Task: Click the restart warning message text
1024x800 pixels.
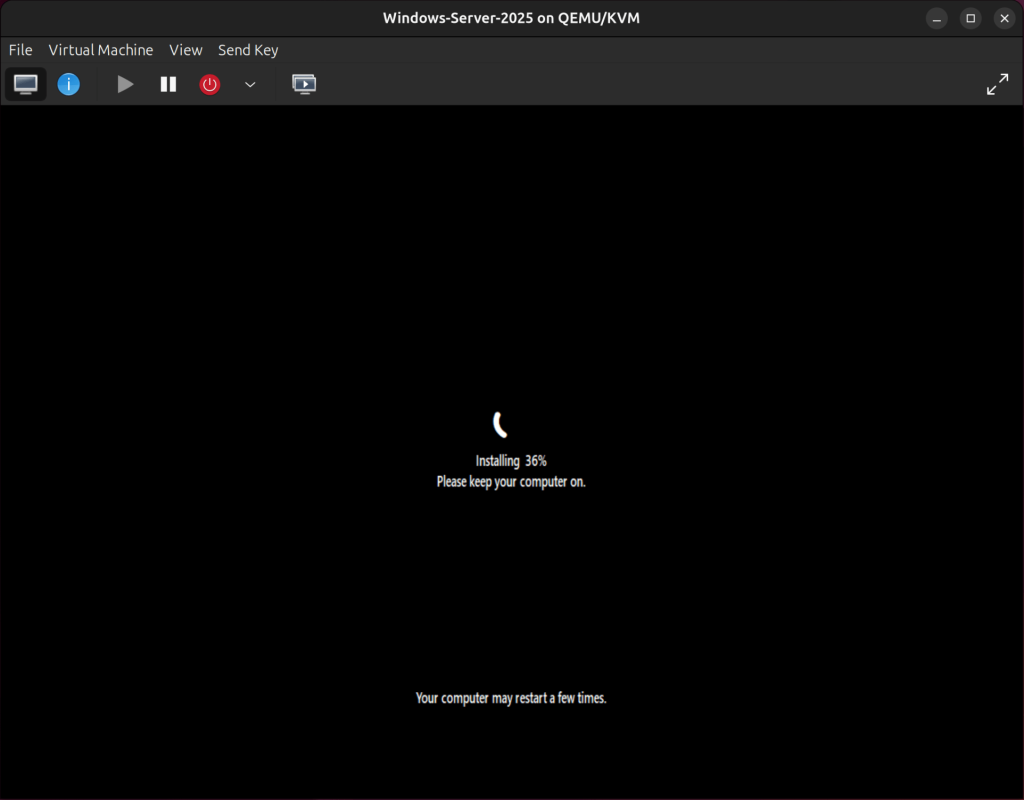Action: pos(511,698)
